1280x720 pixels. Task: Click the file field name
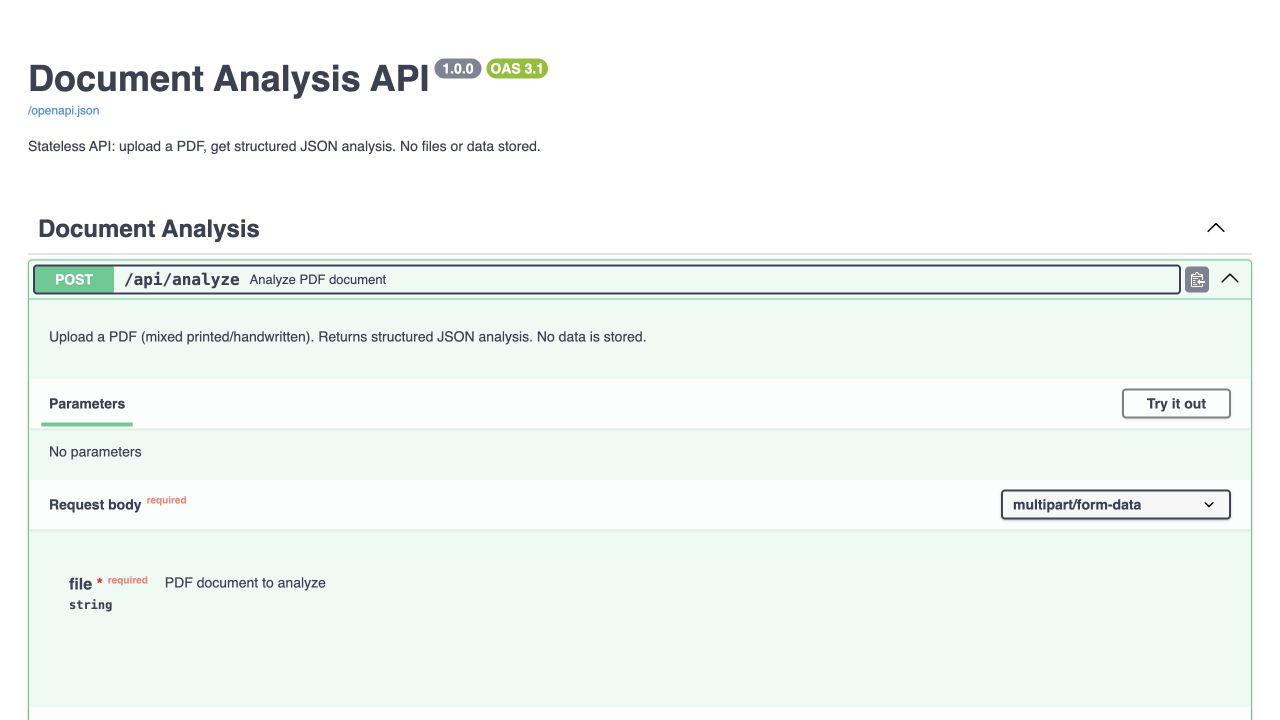[80, 584]
